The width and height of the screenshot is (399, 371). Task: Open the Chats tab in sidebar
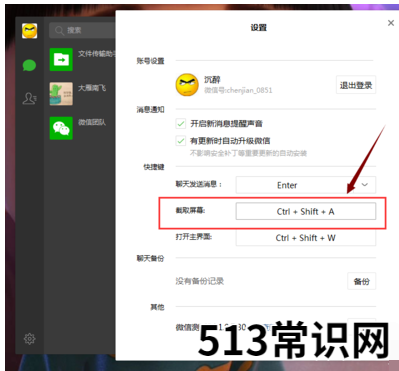29,65
